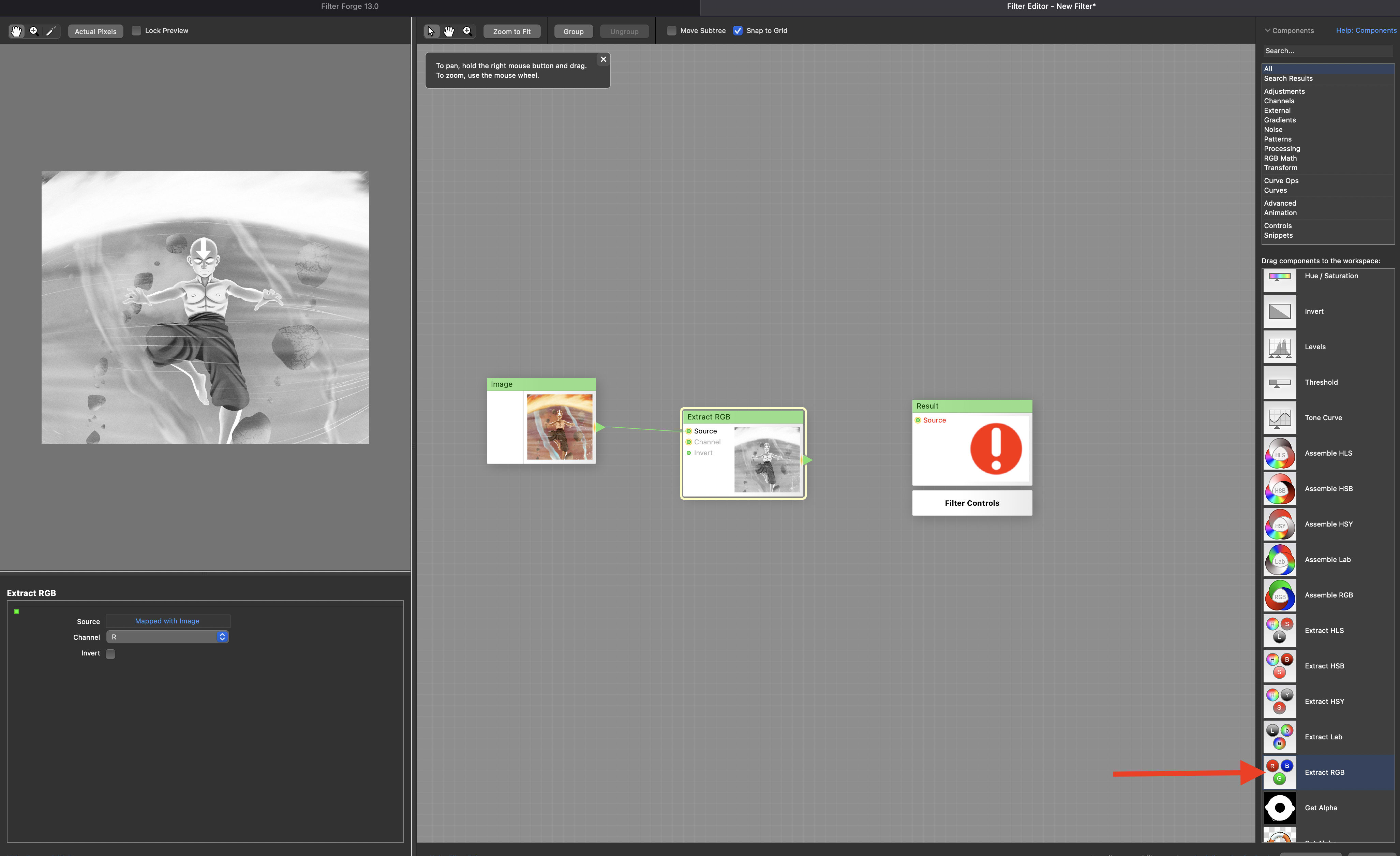Screen dimensions: 1400x856
Task: Select the Curve Ops category
Action: click(1328, 181)
